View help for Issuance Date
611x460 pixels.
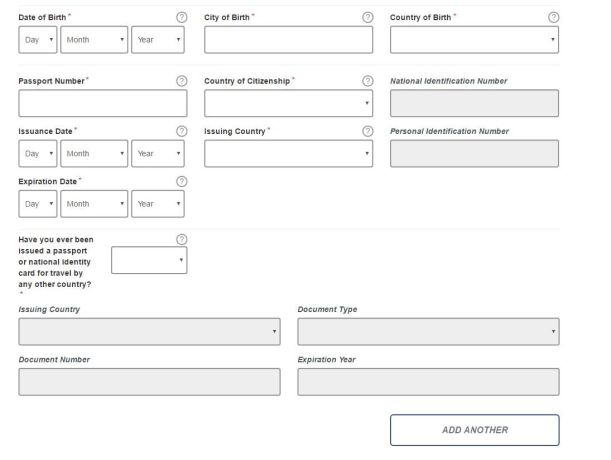click(x=182, y=131)
